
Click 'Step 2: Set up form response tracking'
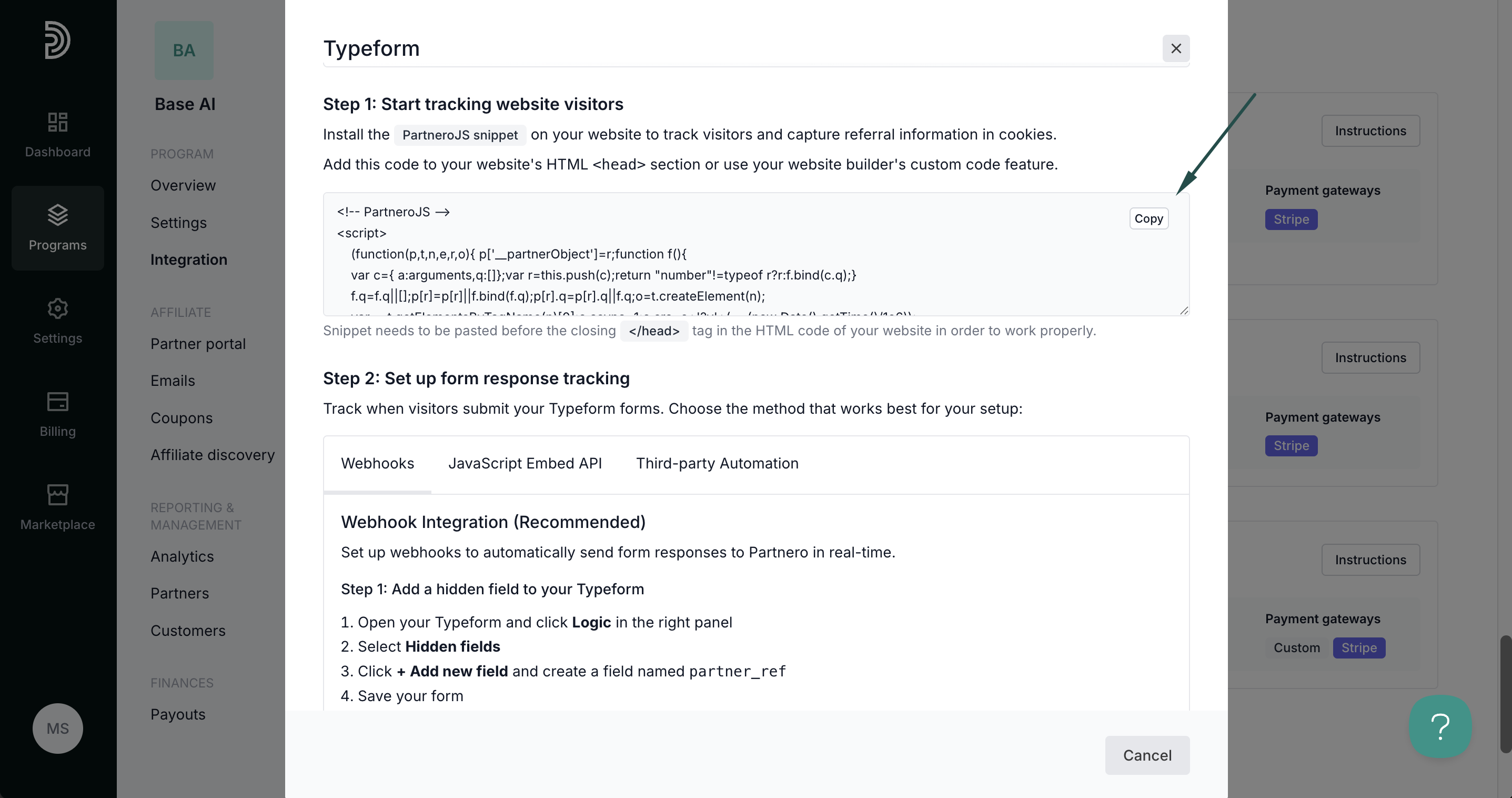[x=476, y=378]
